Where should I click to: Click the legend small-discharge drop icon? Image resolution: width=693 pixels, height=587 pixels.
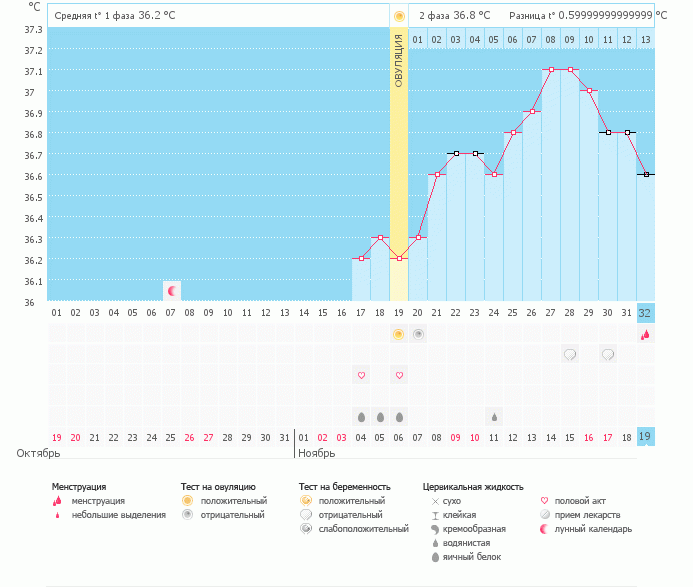coord(57,515)
